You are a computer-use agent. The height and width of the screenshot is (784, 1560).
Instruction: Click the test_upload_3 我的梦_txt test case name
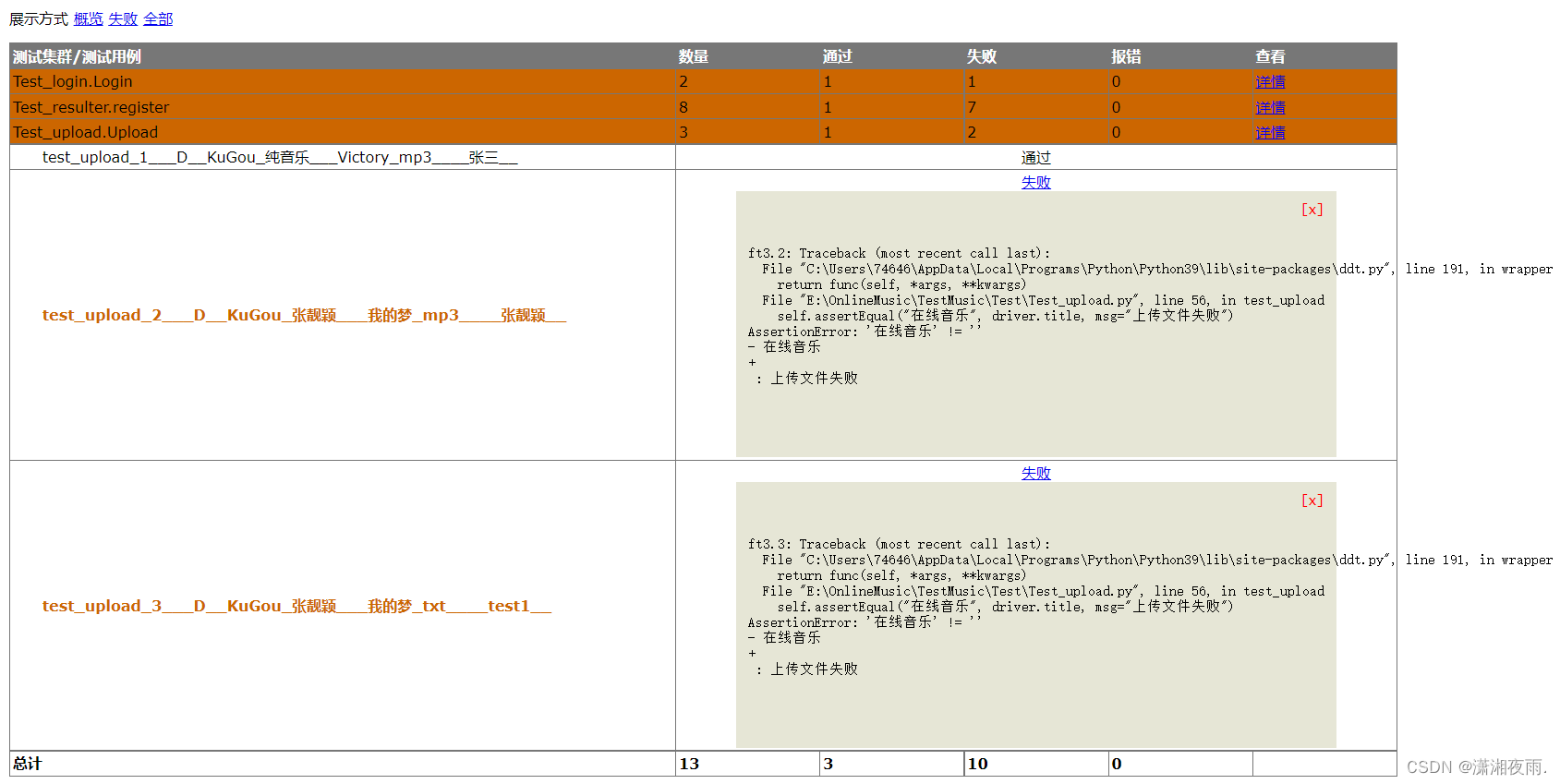pos(296,606)
